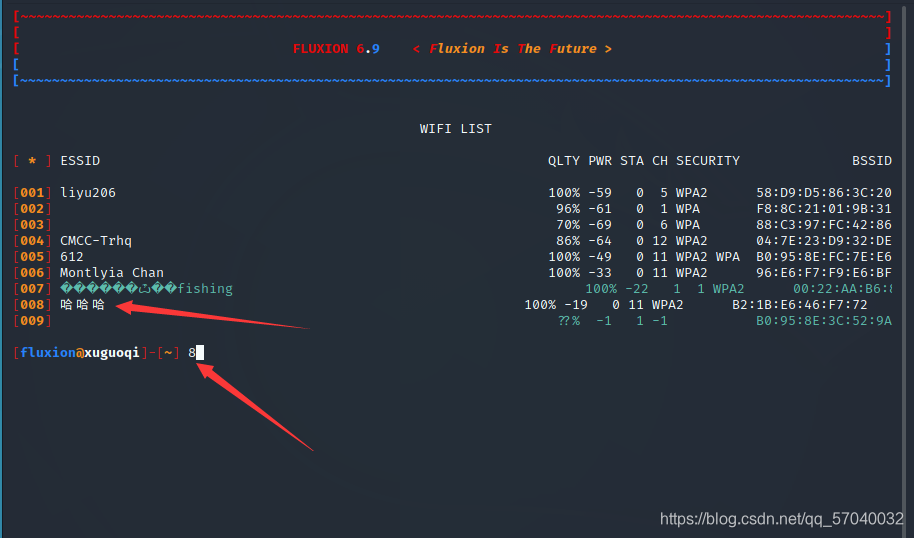
Task: Click the ESSID liyu206 in row 001
Action: 88,193
